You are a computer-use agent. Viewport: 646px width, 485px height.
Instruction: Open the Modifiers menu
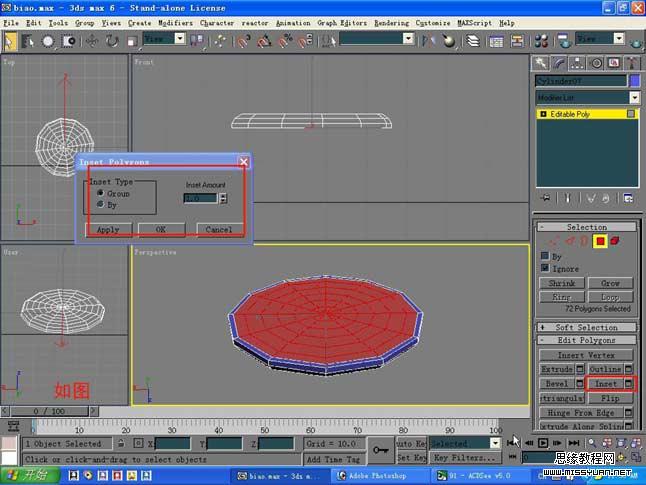[x=176, y=23]
